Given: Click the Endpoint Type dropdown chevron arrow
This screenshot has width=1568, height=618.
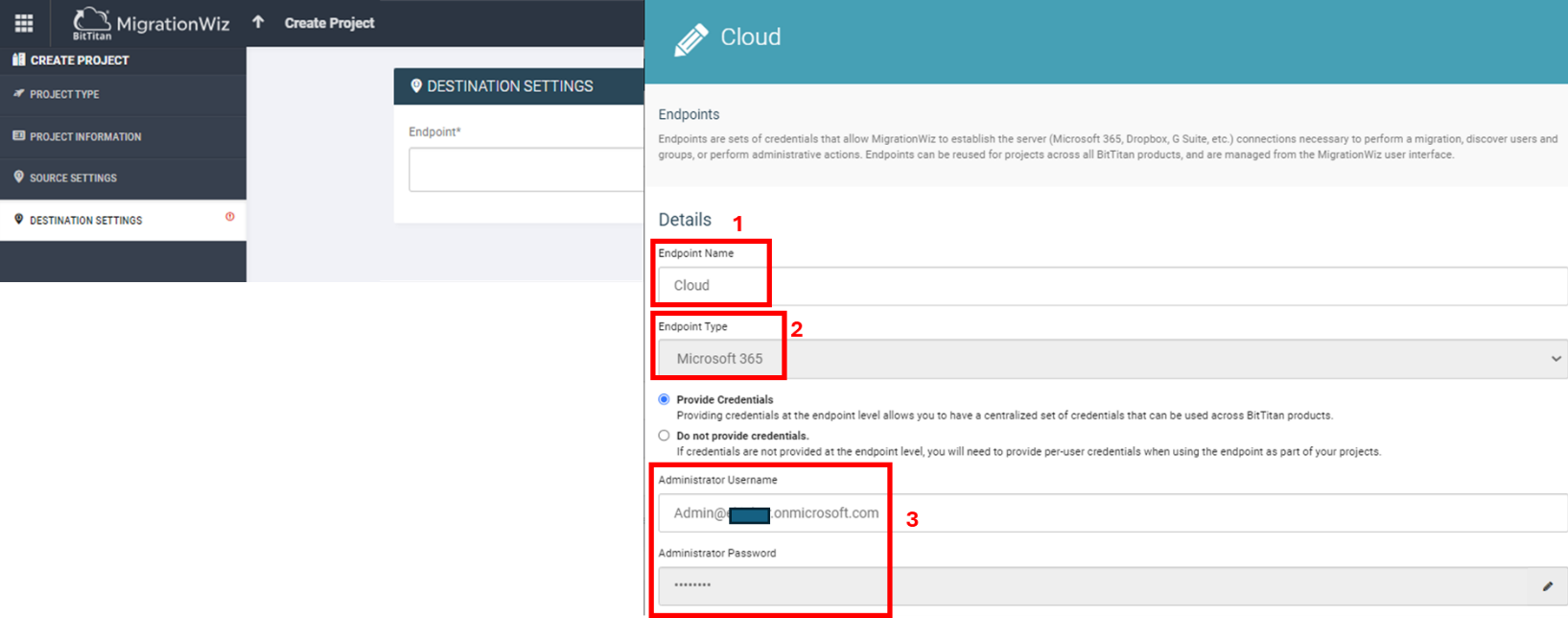Looking at the screenshot, I should [x=1556, y=359].
